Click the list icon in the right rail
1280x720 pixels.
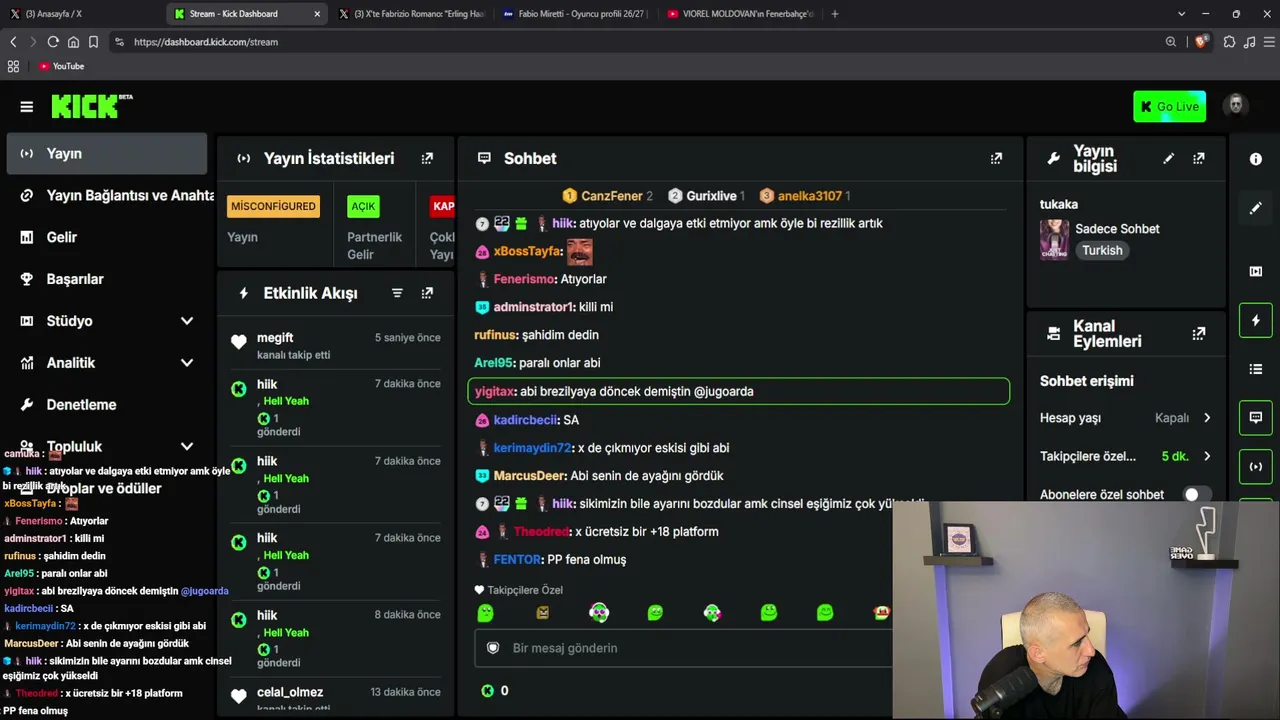pos(1256,369)
